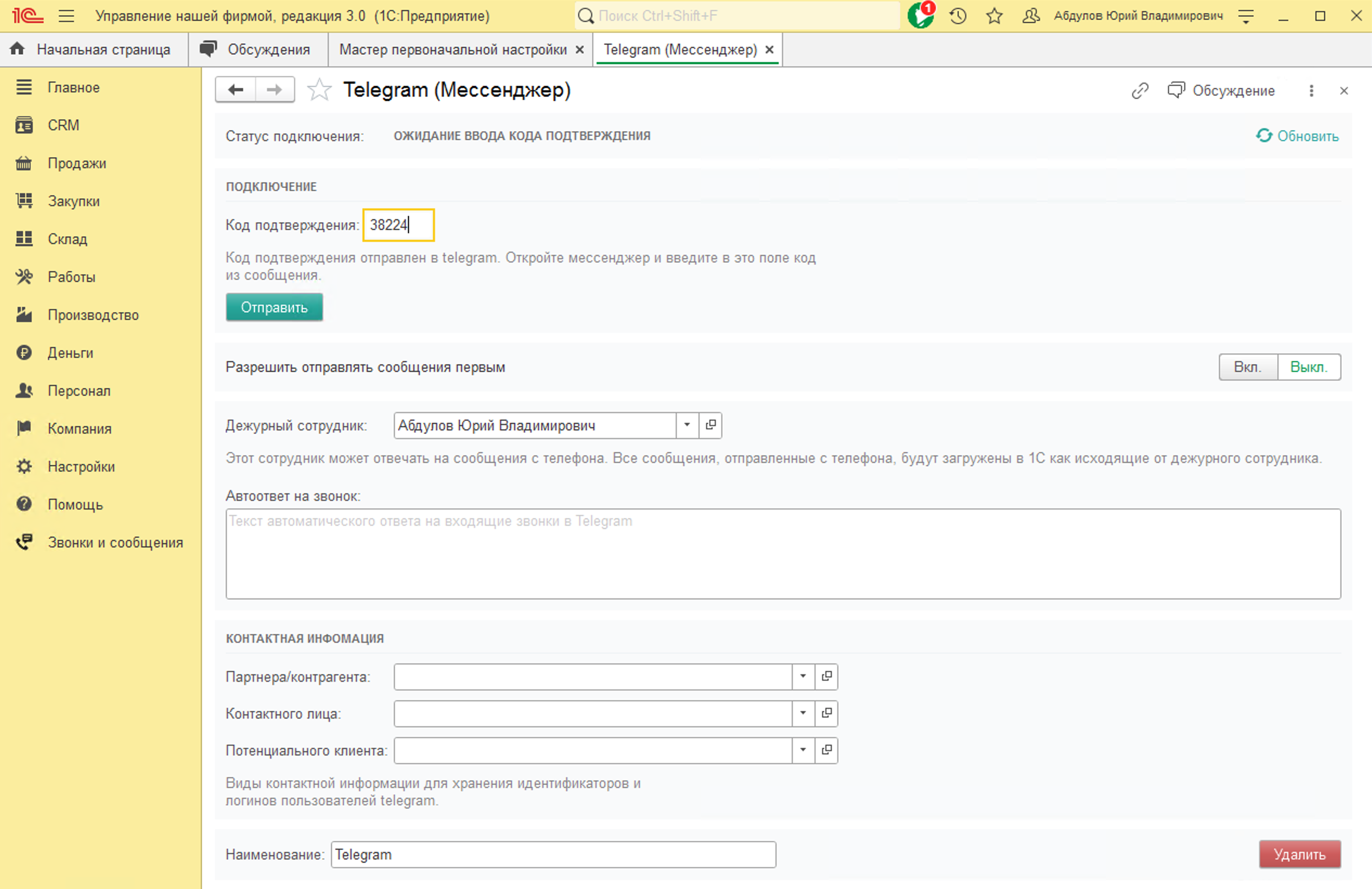This screenshot has width=1372, height=889.
Task: Open favorites star in title bar
Action: click(995, 16)
